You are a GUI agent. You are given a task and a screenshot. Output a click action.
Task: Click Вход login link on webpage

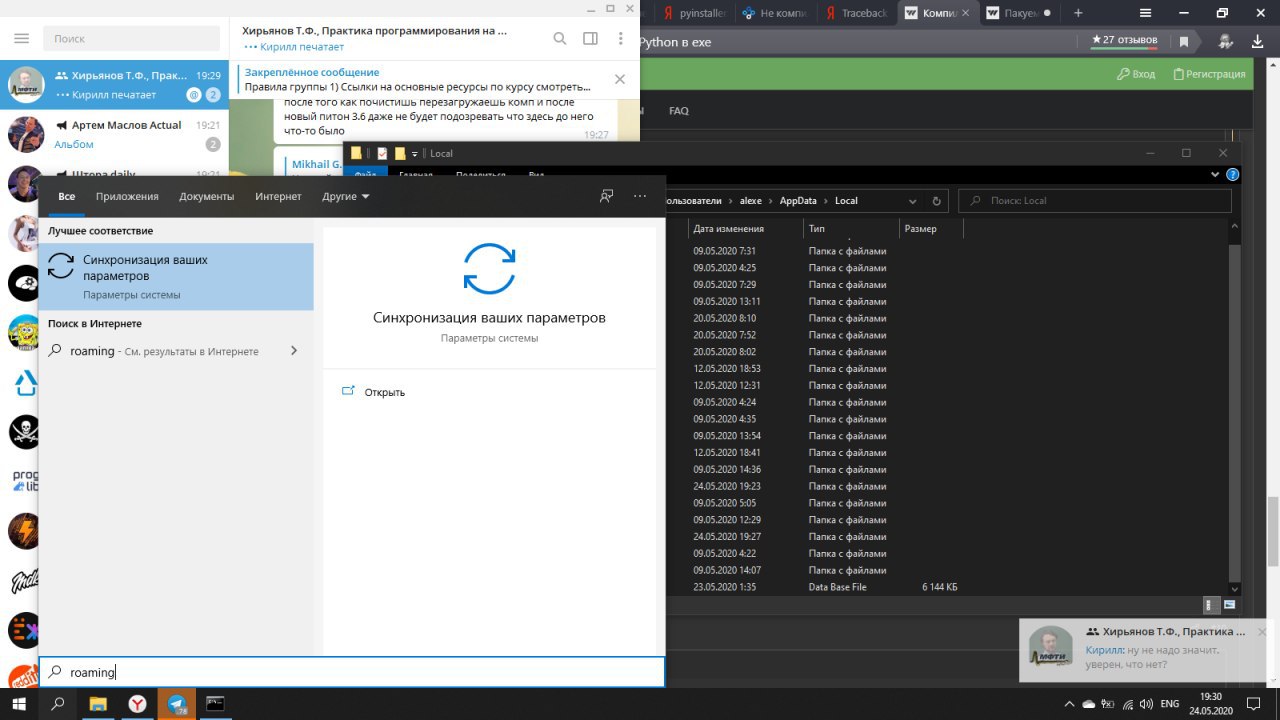pos(1136,74)
